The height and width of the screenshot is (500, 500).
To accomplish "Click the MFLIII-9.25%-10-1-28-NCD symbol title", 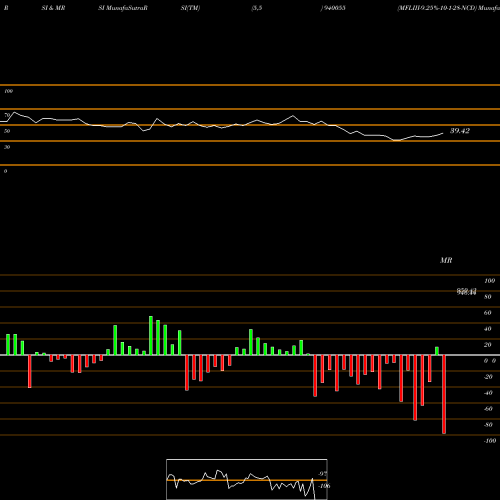I will click(437, 8).
